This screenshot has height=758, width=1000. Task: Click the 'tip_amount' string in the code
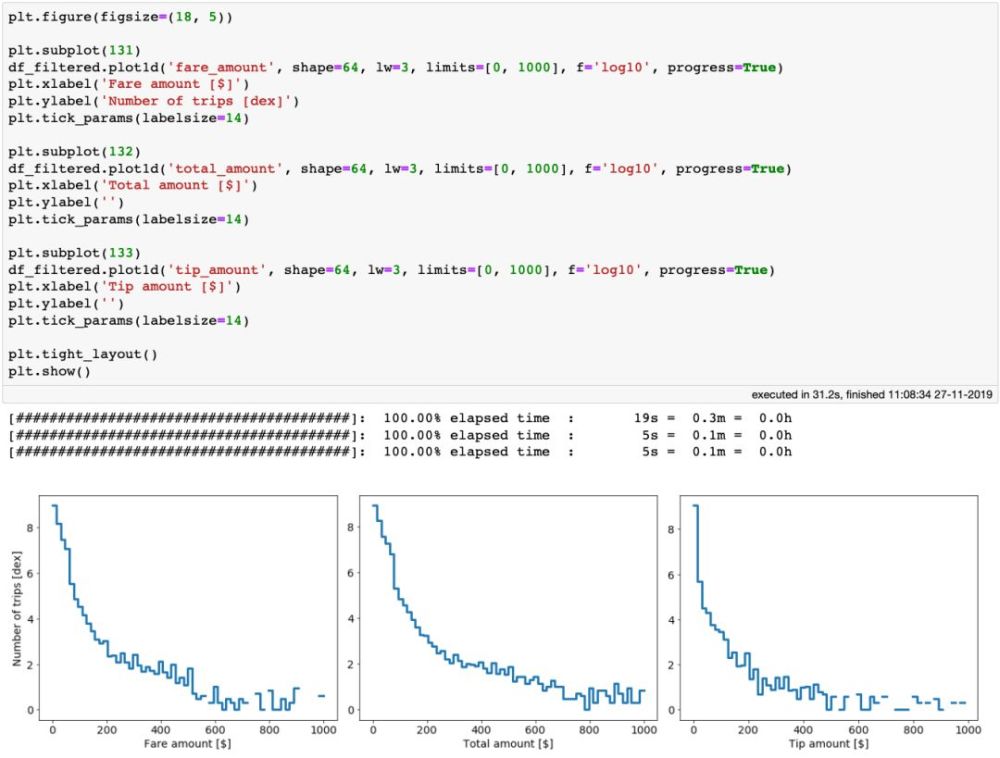[x=216, y=270]
